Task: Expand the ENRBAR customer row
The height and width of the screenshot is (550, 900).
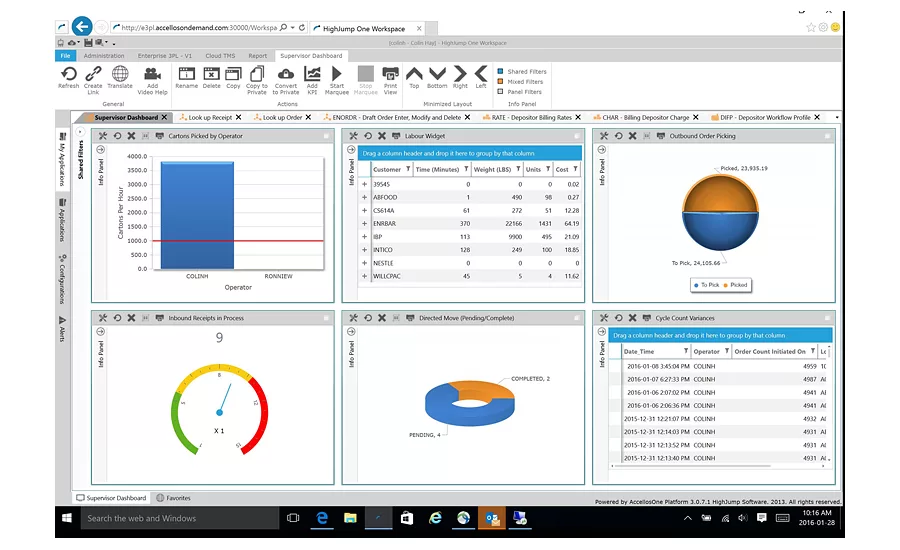Action: point(364,224)
